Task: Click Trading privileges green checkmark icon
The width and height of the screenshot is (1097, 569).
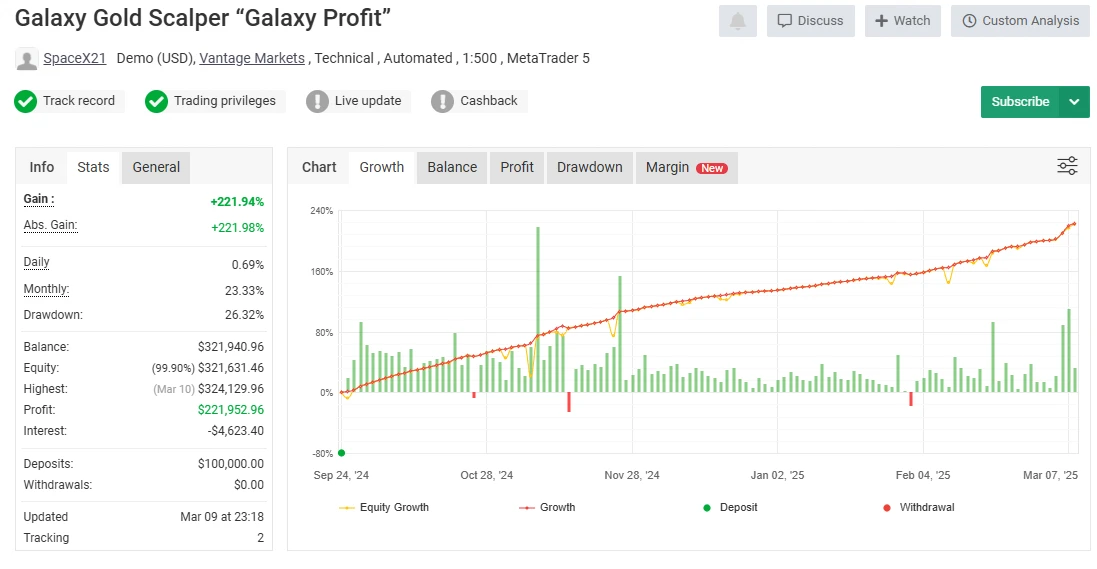Action: point(156,101)
